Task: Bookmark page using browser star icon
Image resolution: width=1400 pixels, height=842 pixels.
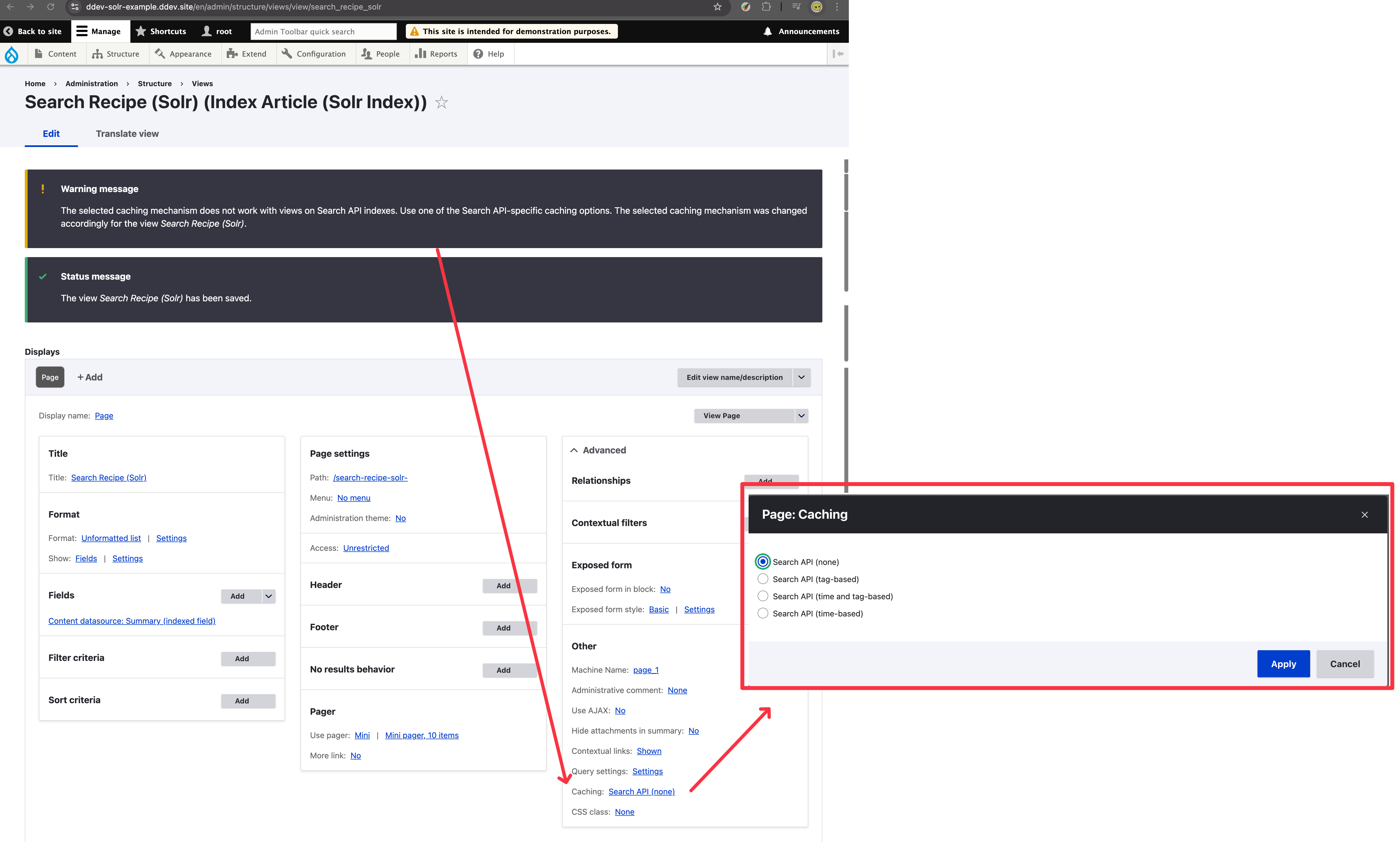Action: pyautogui.click(x=717, y=7)
